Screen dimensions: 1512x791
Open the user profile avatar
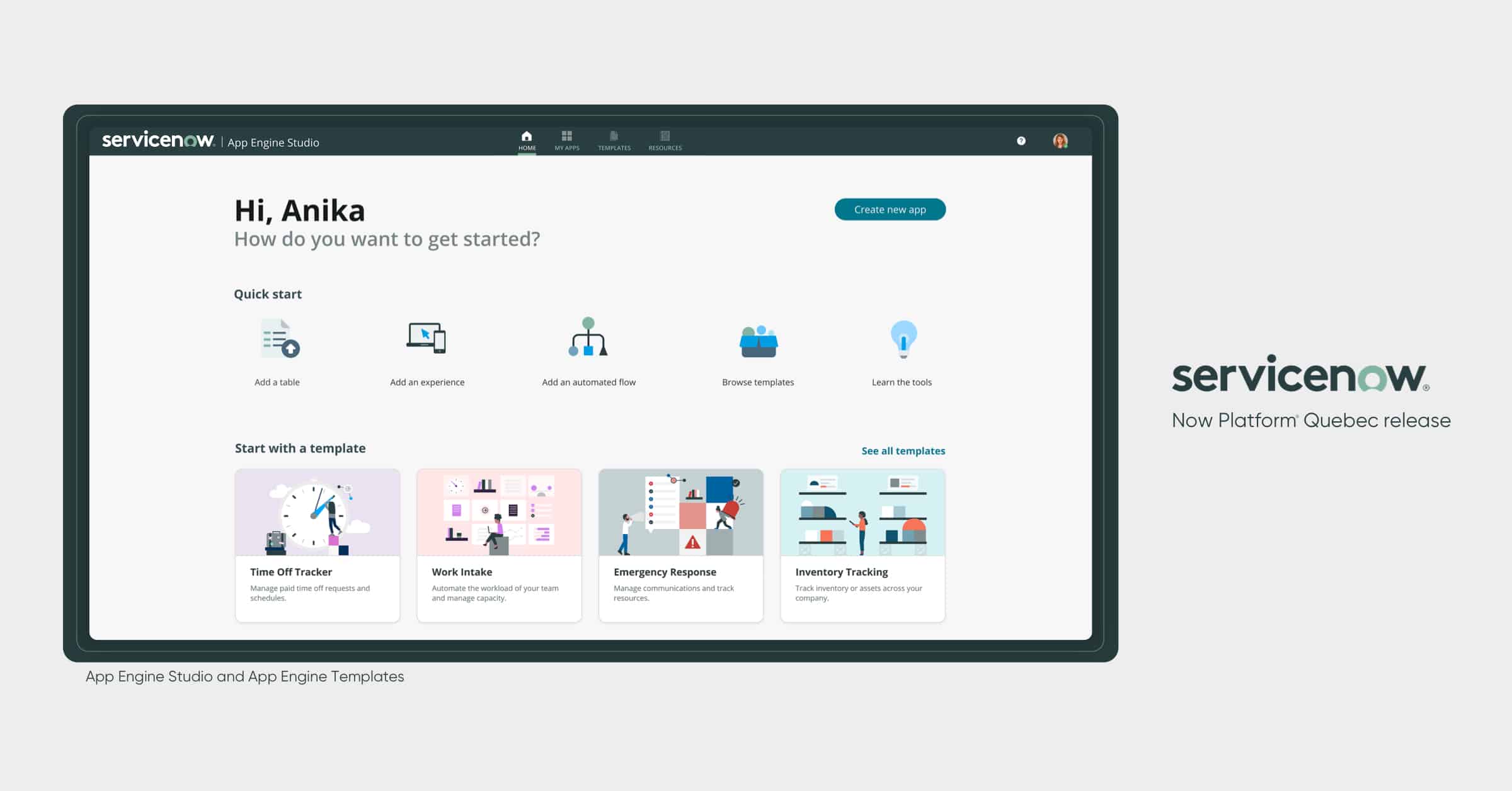tap(1060, 141)
